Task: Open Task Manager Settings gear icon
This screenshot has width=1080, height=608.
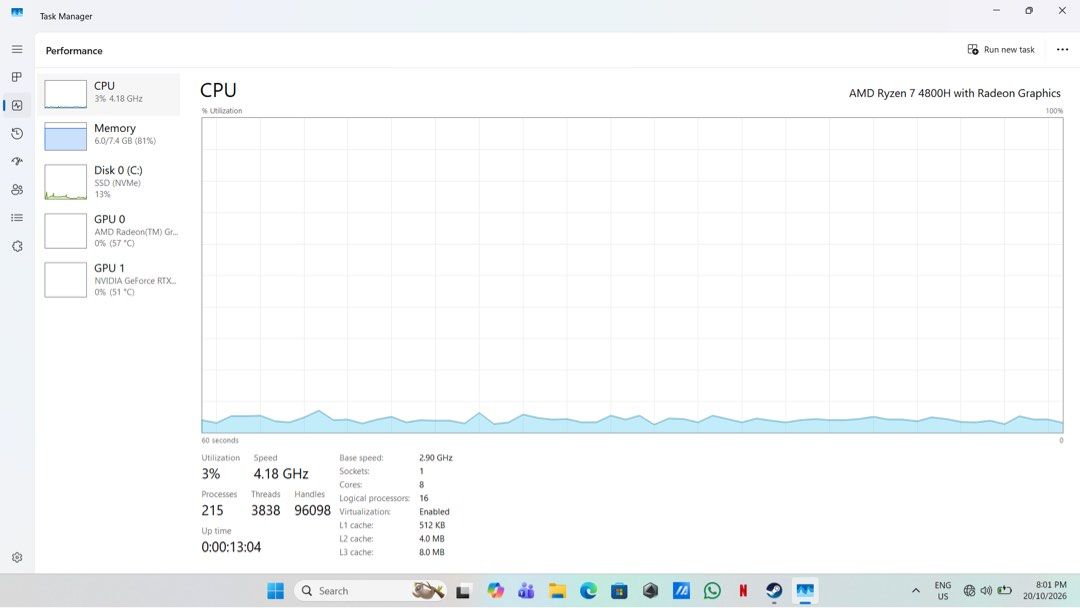Action: pos(17,558)
